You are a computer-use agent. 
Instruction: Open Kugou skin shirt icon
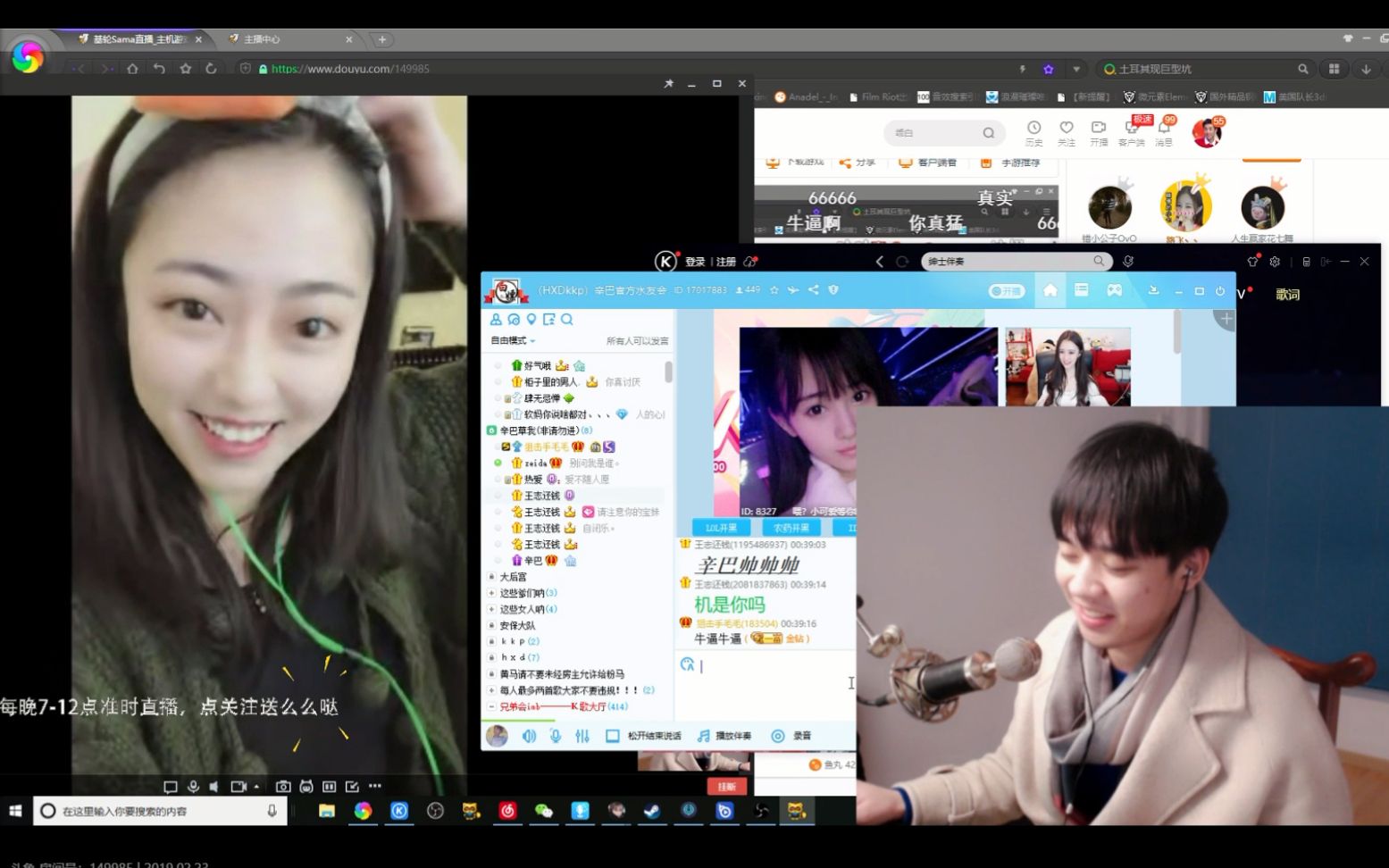click(x=1252, y=262)
